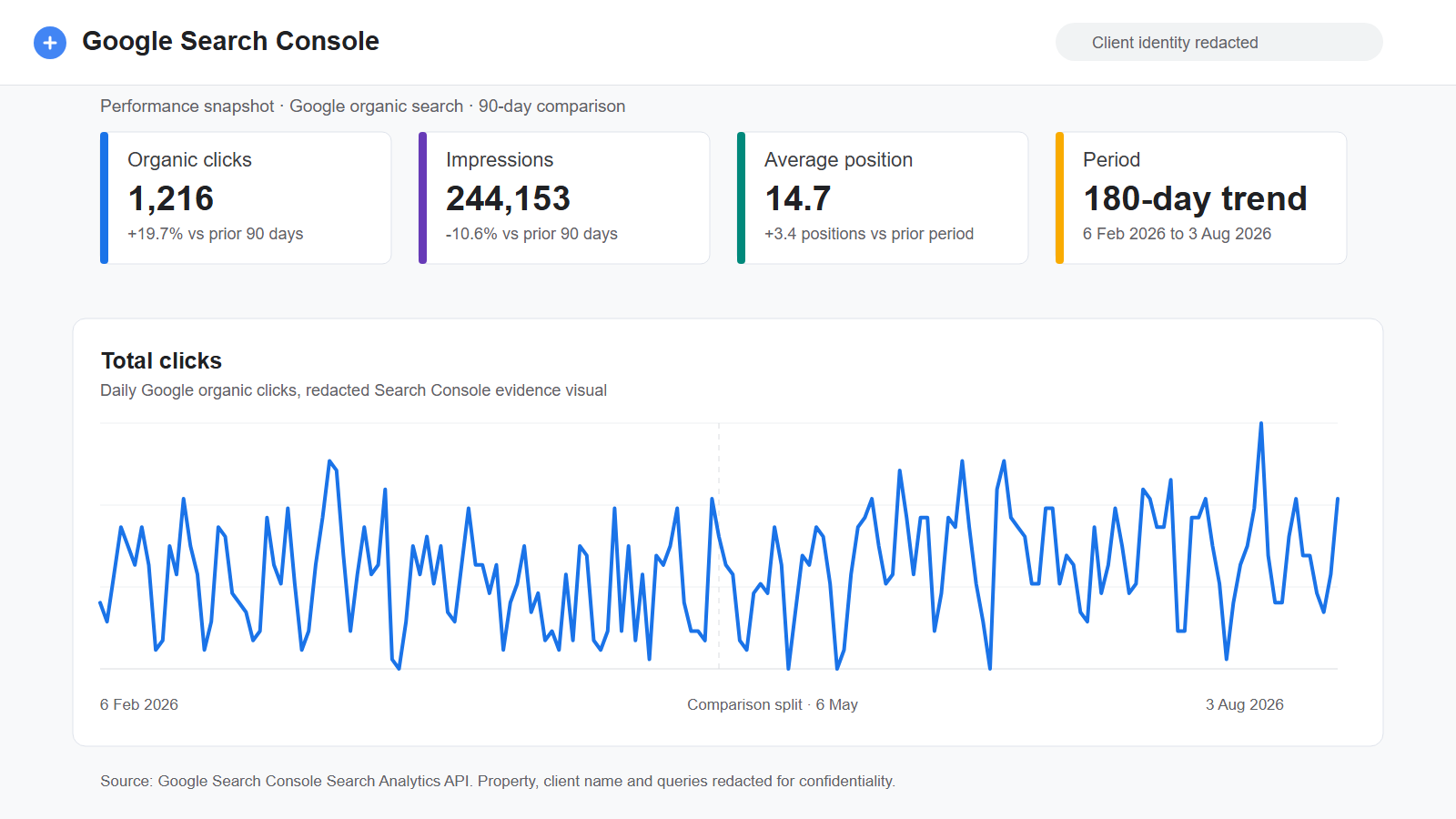Select the Impressions card label
The height and width of the screenshot is (819, 1456).
(500, 160)
